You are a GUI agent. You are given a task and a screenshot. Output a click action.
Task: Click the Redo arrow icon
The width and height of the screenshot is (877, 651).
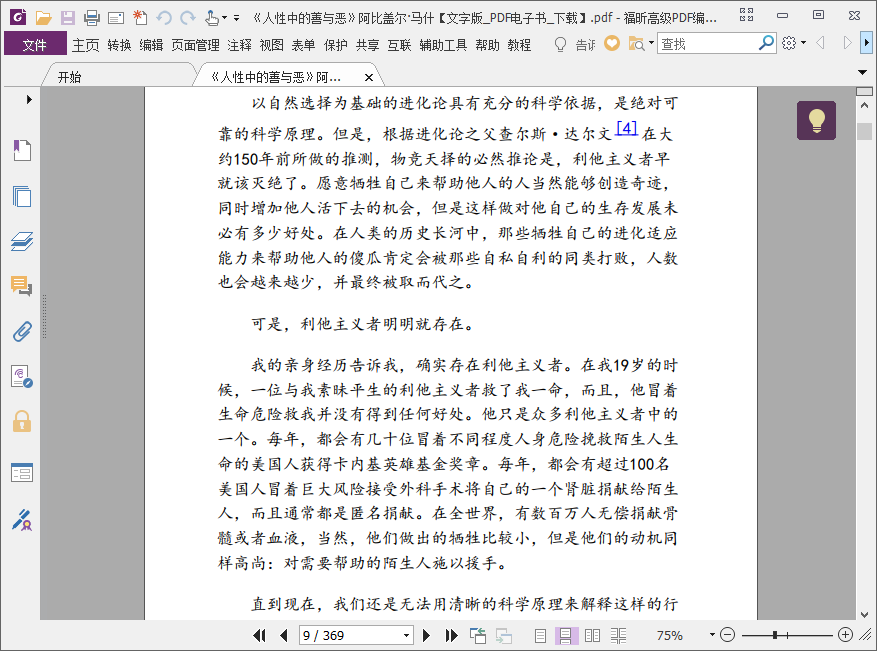188,18
